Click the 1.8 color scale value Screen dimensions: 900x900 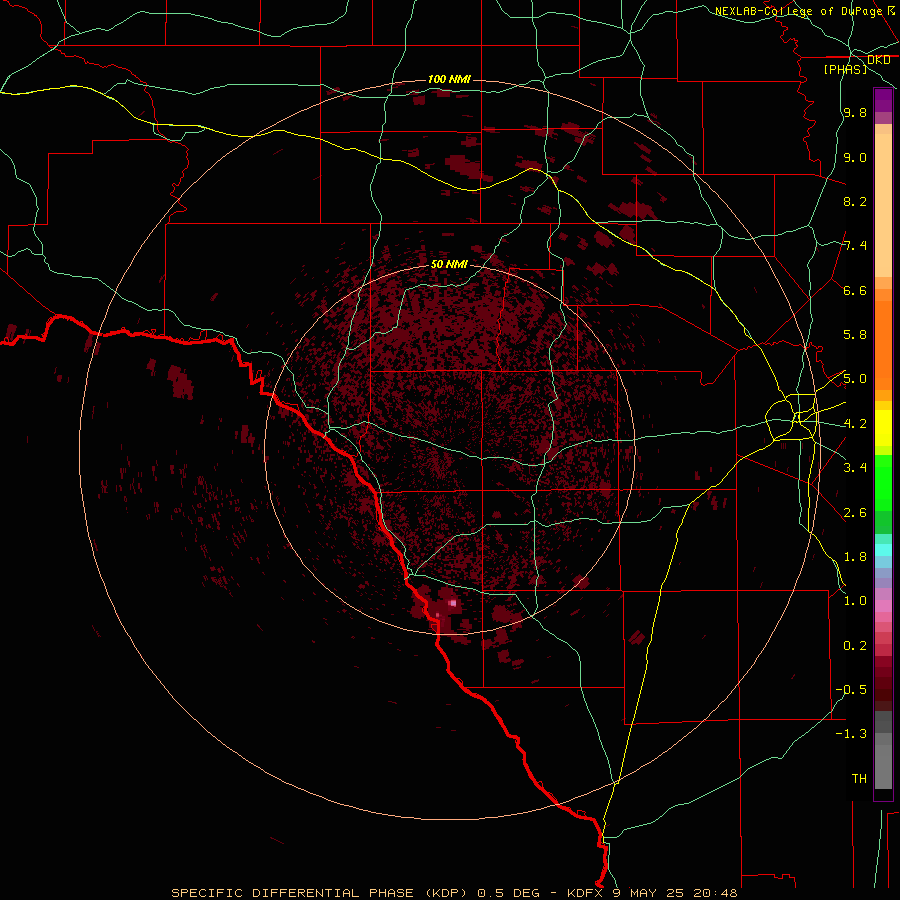click(x=855, y=557)
